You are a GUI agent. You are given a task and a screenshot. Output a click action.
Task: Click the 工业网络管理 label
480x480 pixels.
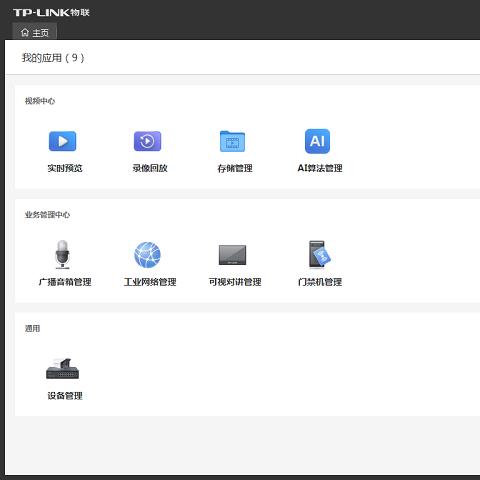(150, 282)
